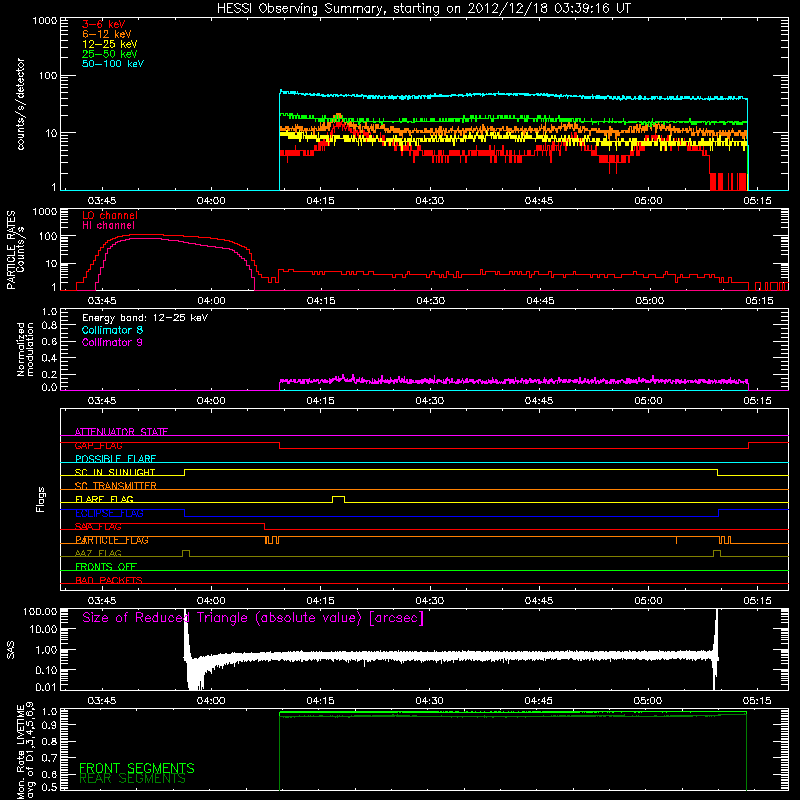Viewport: 800px width, 800px height.
Task: Click the FLARE_FLAG label
Action: pos(104,499)
